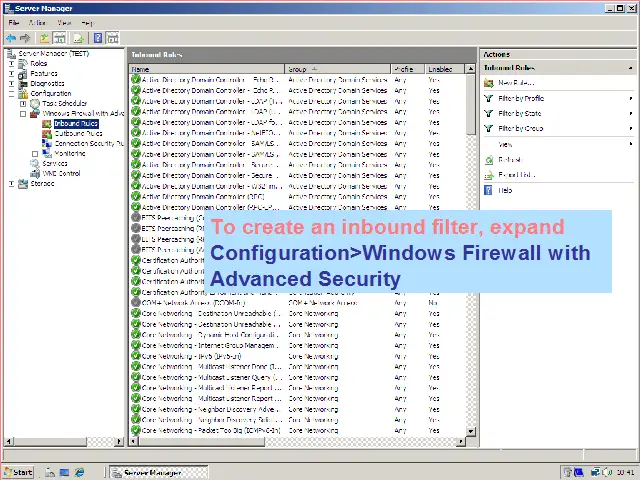This screenshot has width=640, height=480.
Task: Click the Back arrow toolbar icon
Action: [11, 38]
